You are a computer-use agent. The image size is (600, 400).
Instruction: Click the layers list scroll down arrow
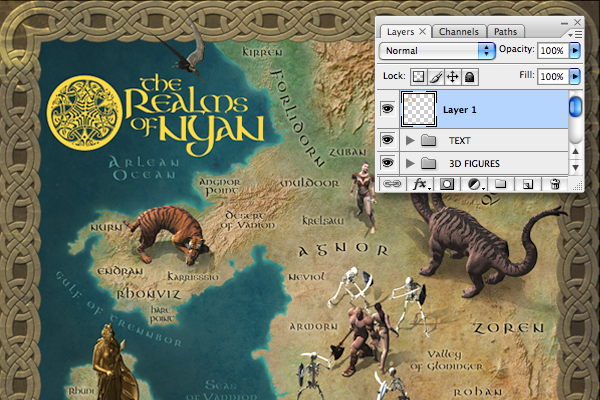pos(575,167)
